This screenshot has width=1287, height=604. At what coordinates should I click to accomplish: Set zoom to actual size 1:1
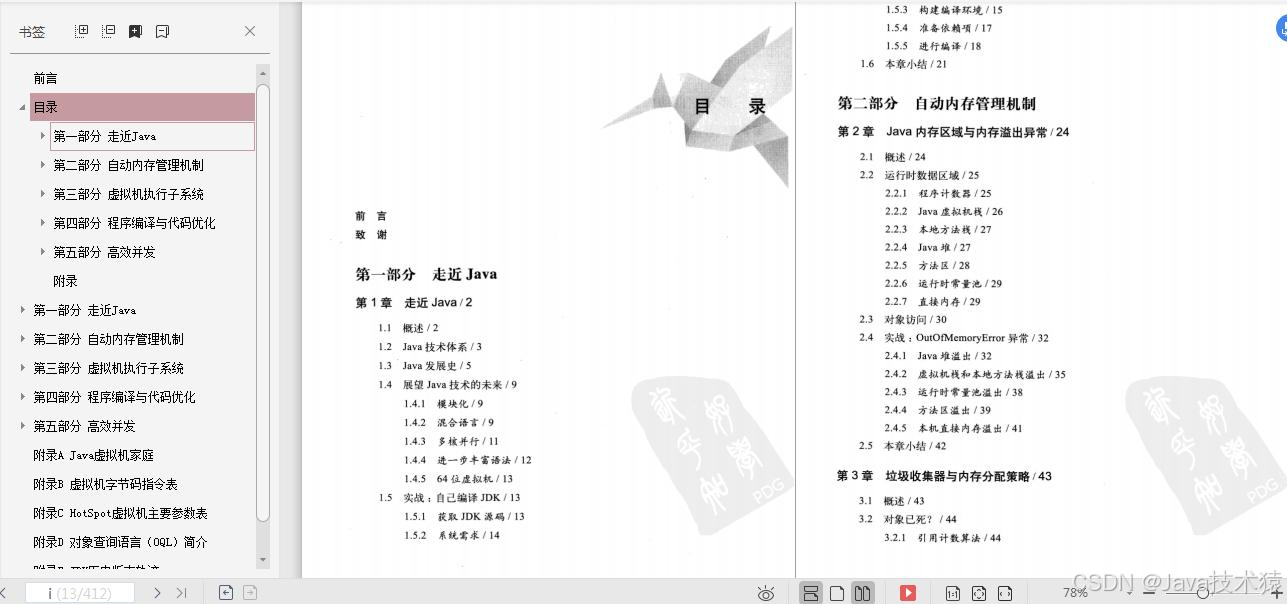point(953,592)
